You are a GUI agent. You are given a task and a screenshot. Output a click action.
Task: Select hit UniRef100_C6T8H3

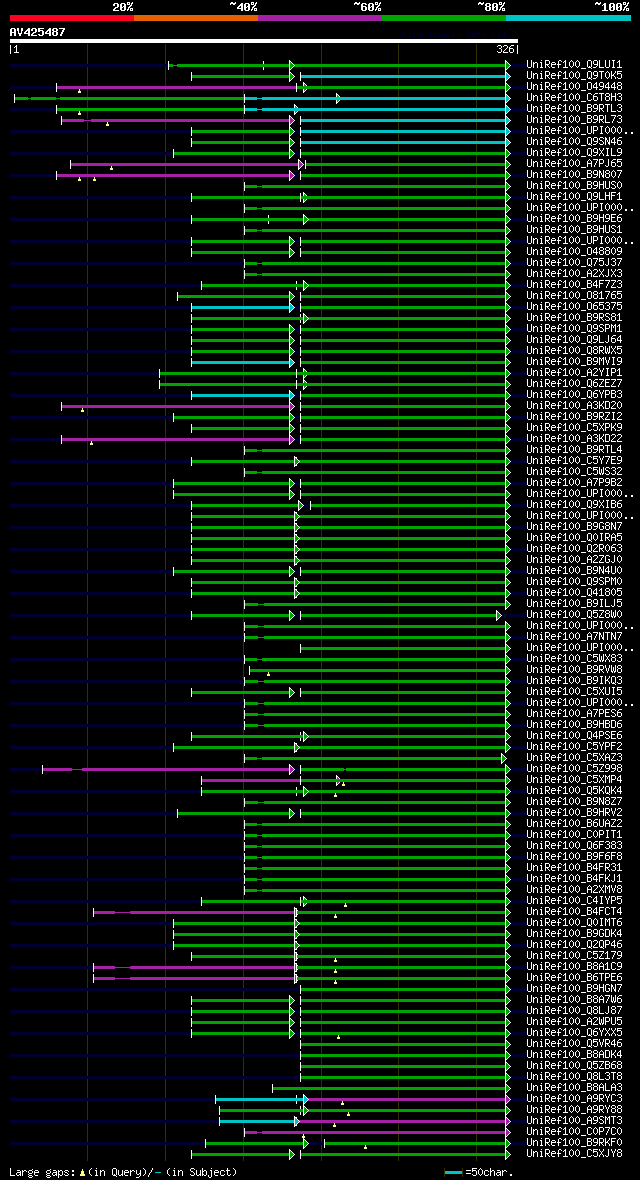(x=574, y=98)
